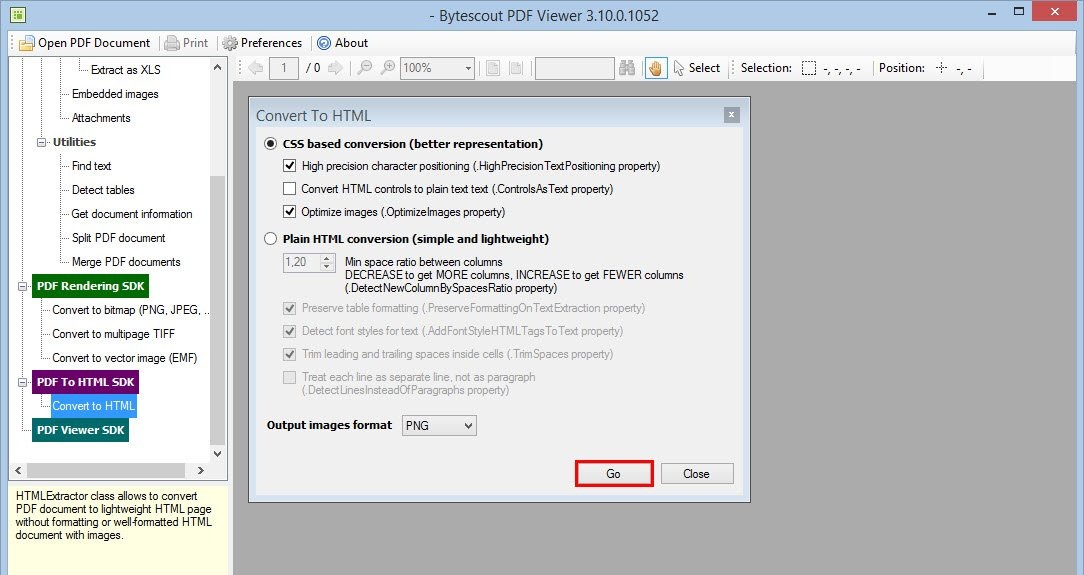Click the 1,20 space ratio field
The width and height of the screenshot is (1084, 575).
click(301, 263)
